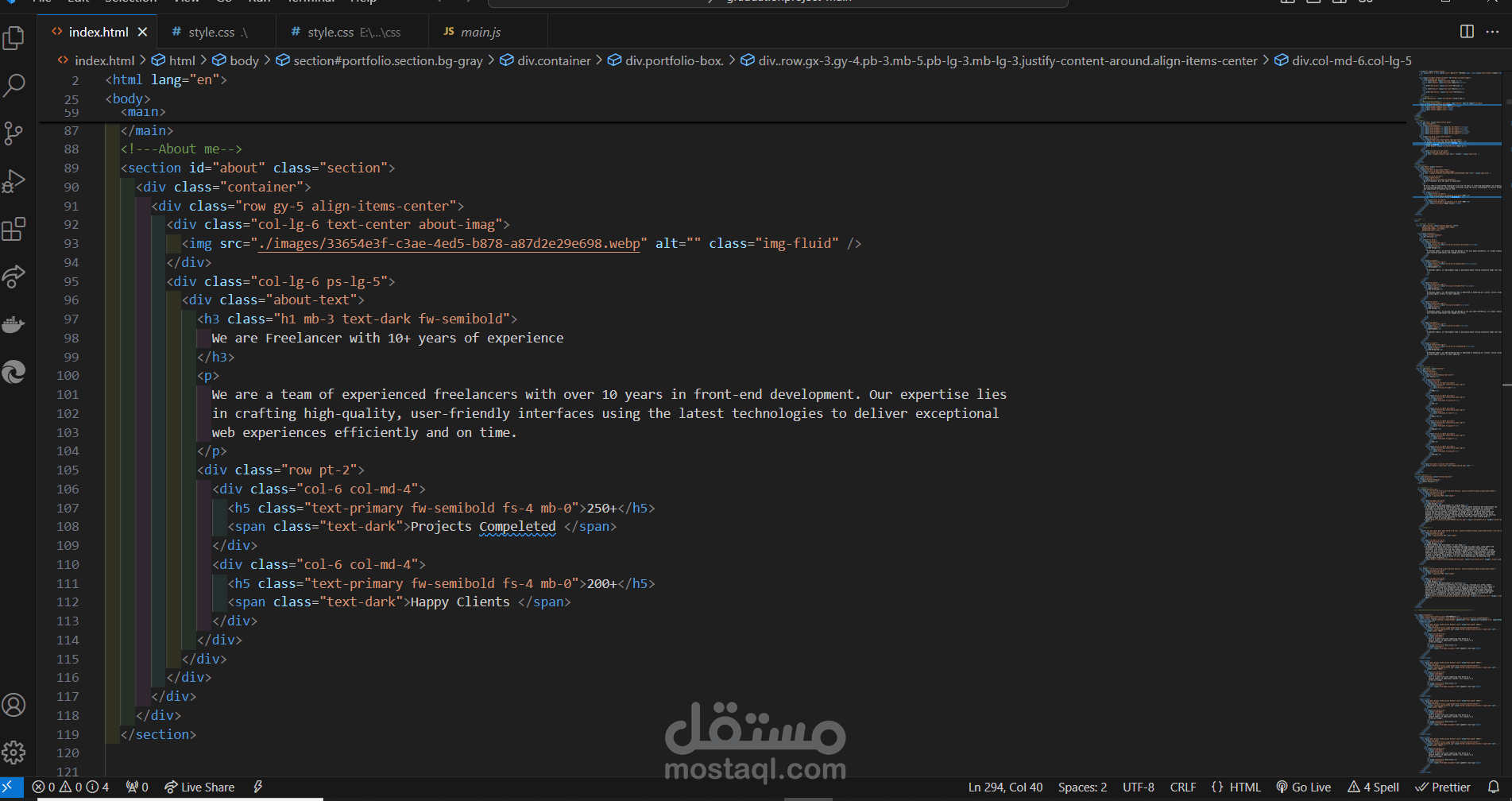Click the minimap to jump in the file
The image size is (1512, 801).
click(x=1457, y=421)
